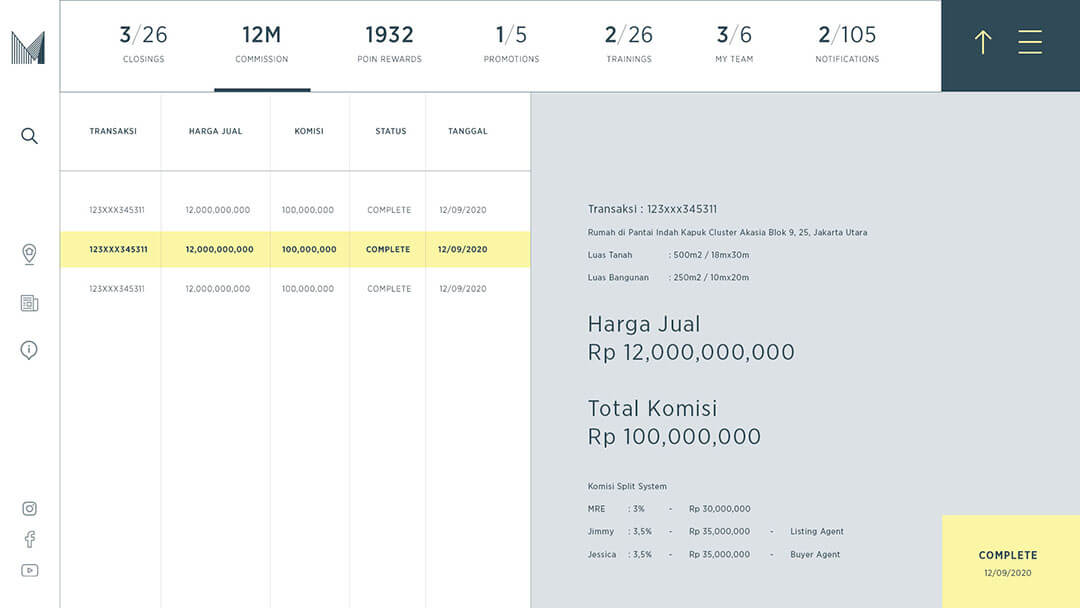The image size is (1080, 608).
Task: Open the news listing icon in sidebar
Action: coord(29,303)
